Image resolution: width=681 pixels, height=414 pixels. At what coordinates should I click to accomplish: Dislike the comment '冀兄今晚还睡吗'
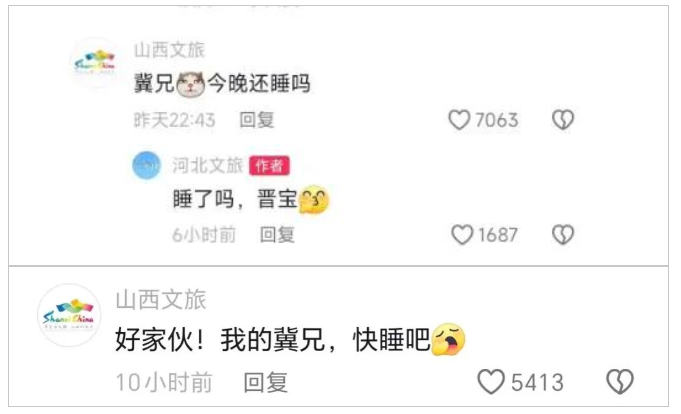pos(563,120)
